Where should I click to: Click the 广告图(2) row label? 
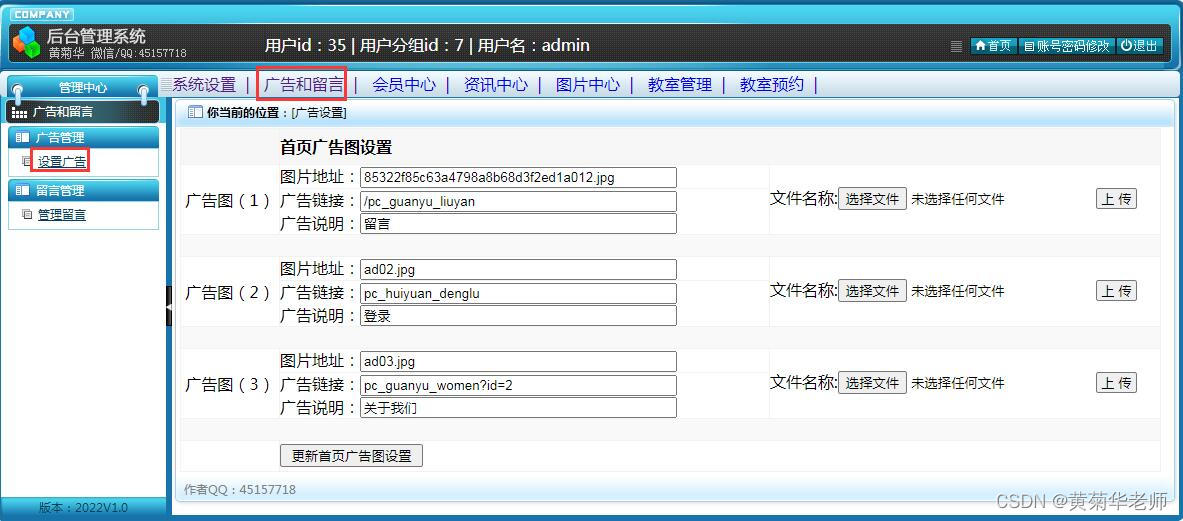tap(228, 293)
